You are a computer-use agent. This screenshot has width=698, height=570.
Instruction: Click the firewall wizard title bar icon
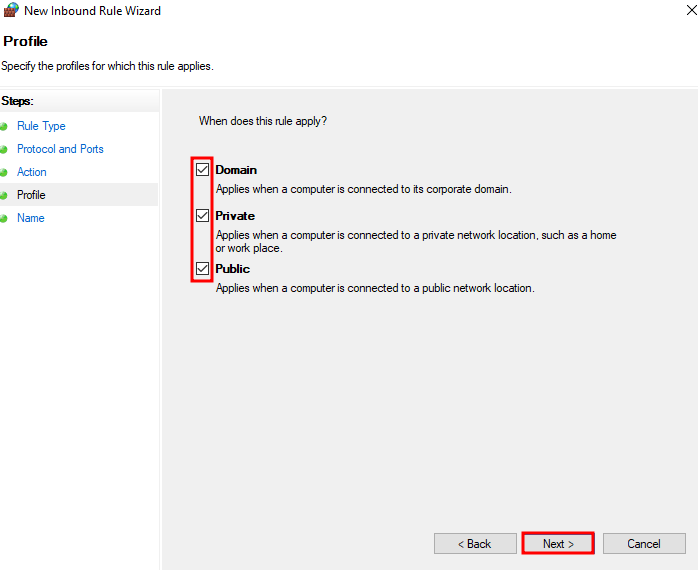point(11,10)
